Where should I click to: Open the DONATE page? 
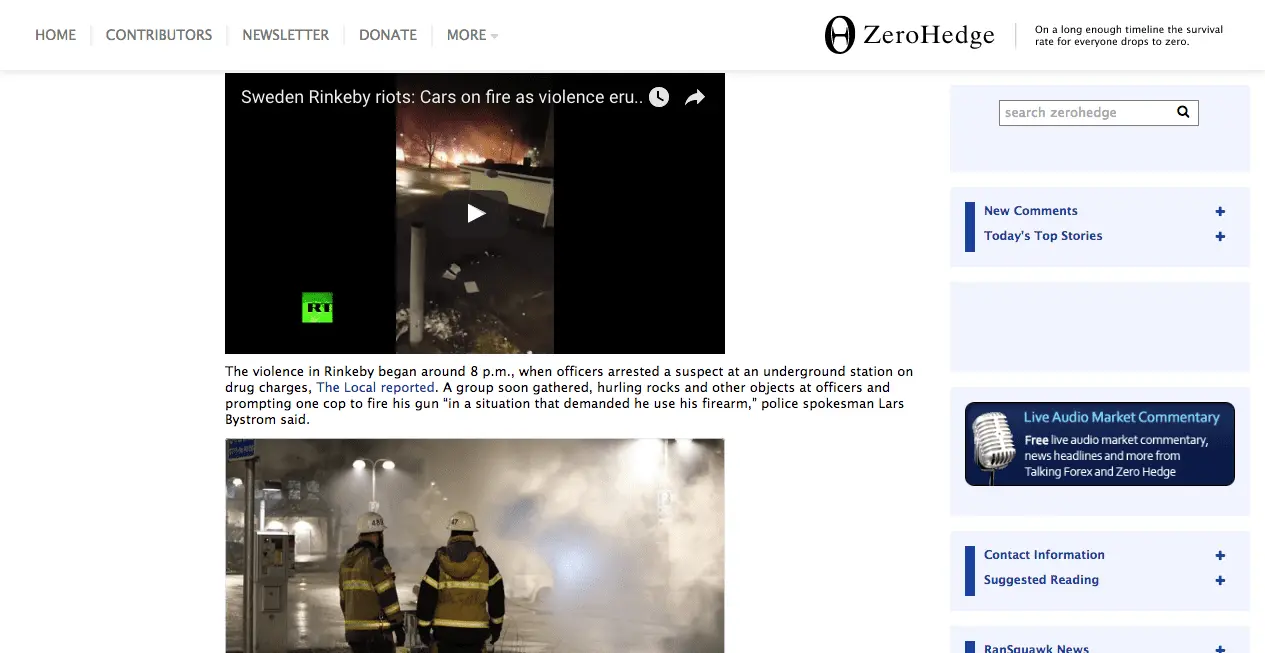(x=388, y=35)
